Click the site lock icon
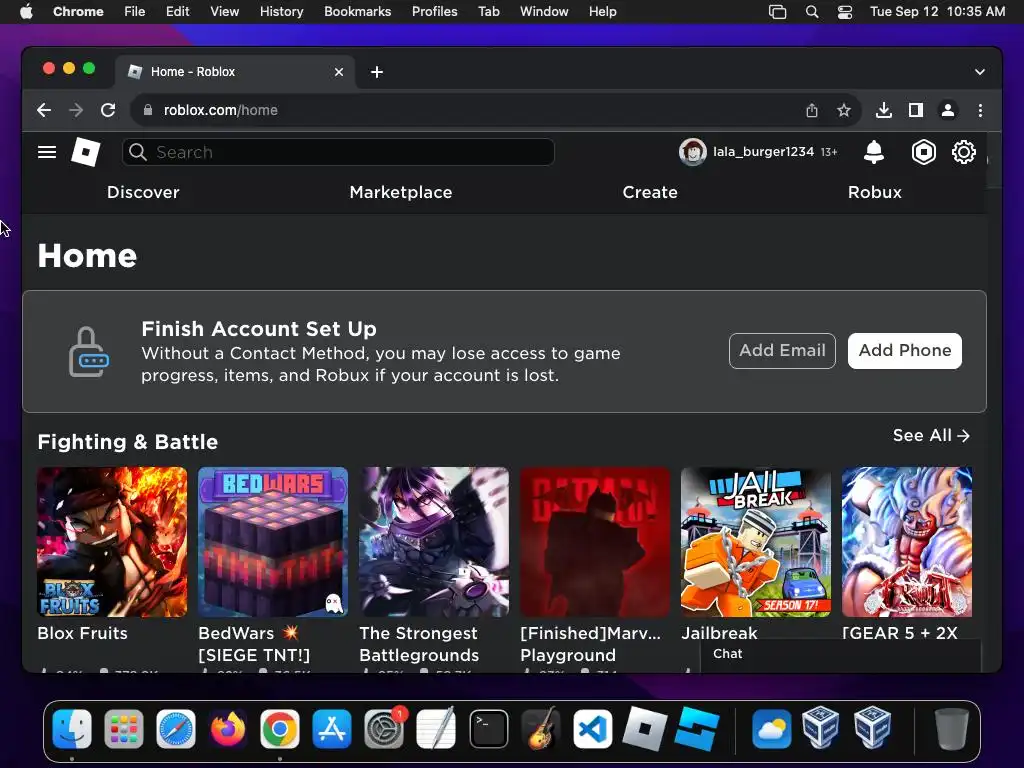Screen dimensions: 1024x768 pyautogui.click(x=148, y=110)
